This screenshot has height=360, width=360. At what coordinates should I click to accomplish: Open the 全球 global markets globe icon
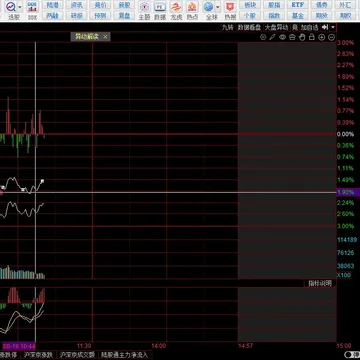pyautogui.click(x=209, y=7)
